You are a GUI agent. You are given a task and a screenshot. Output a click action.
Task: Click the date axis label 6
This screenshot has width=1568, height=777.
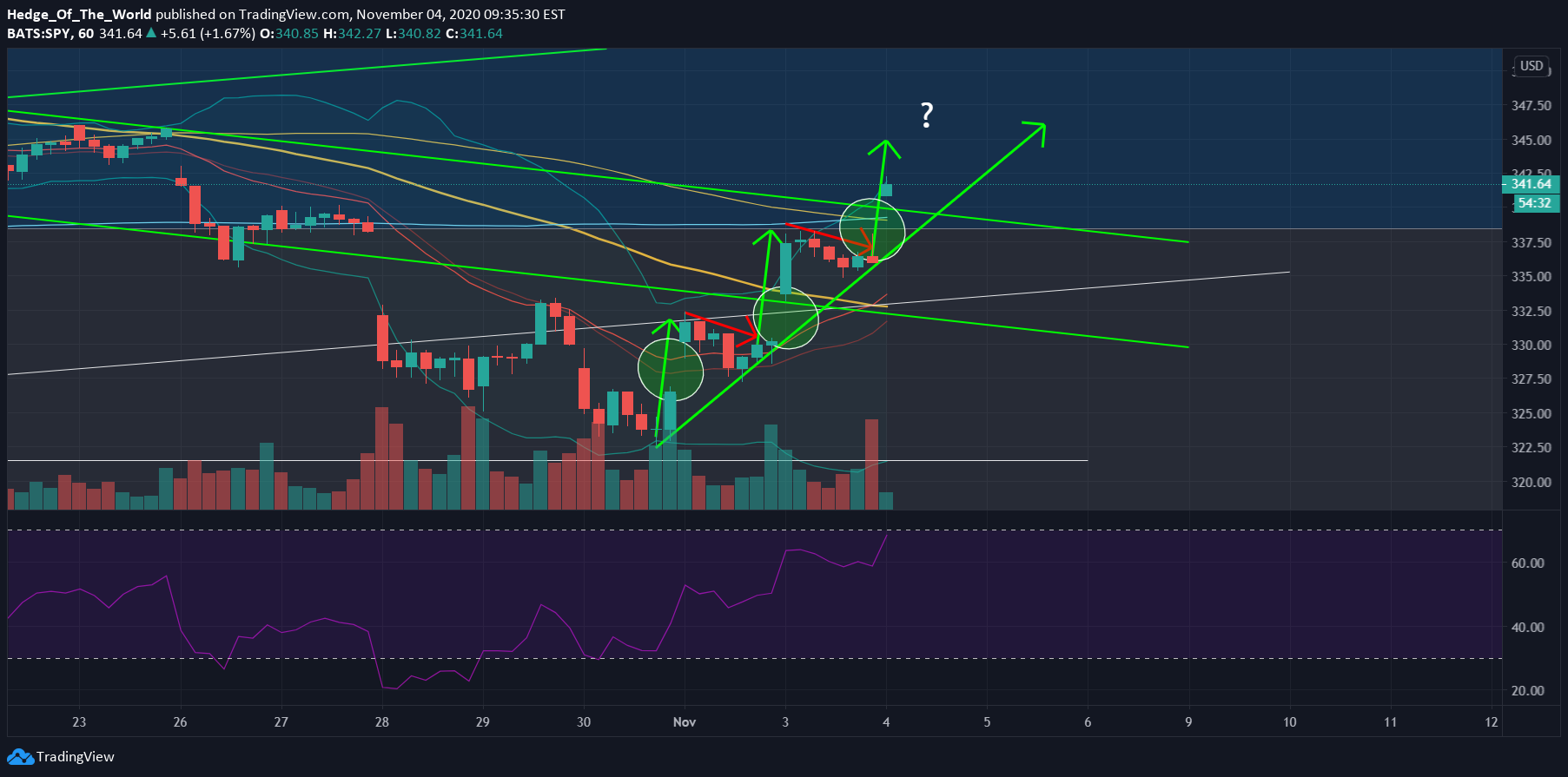coord(1088,722)
